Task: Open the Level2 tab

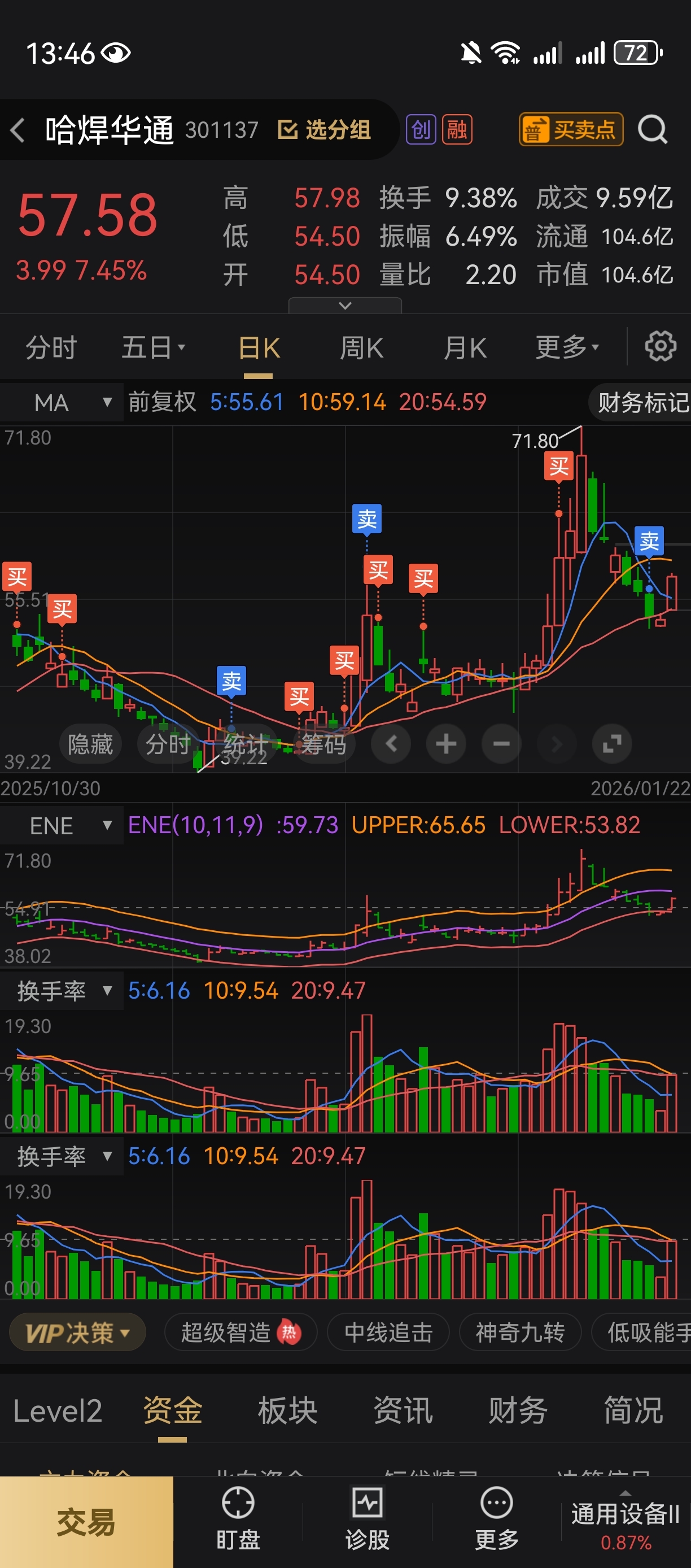Action: [x=58, y=1410]
